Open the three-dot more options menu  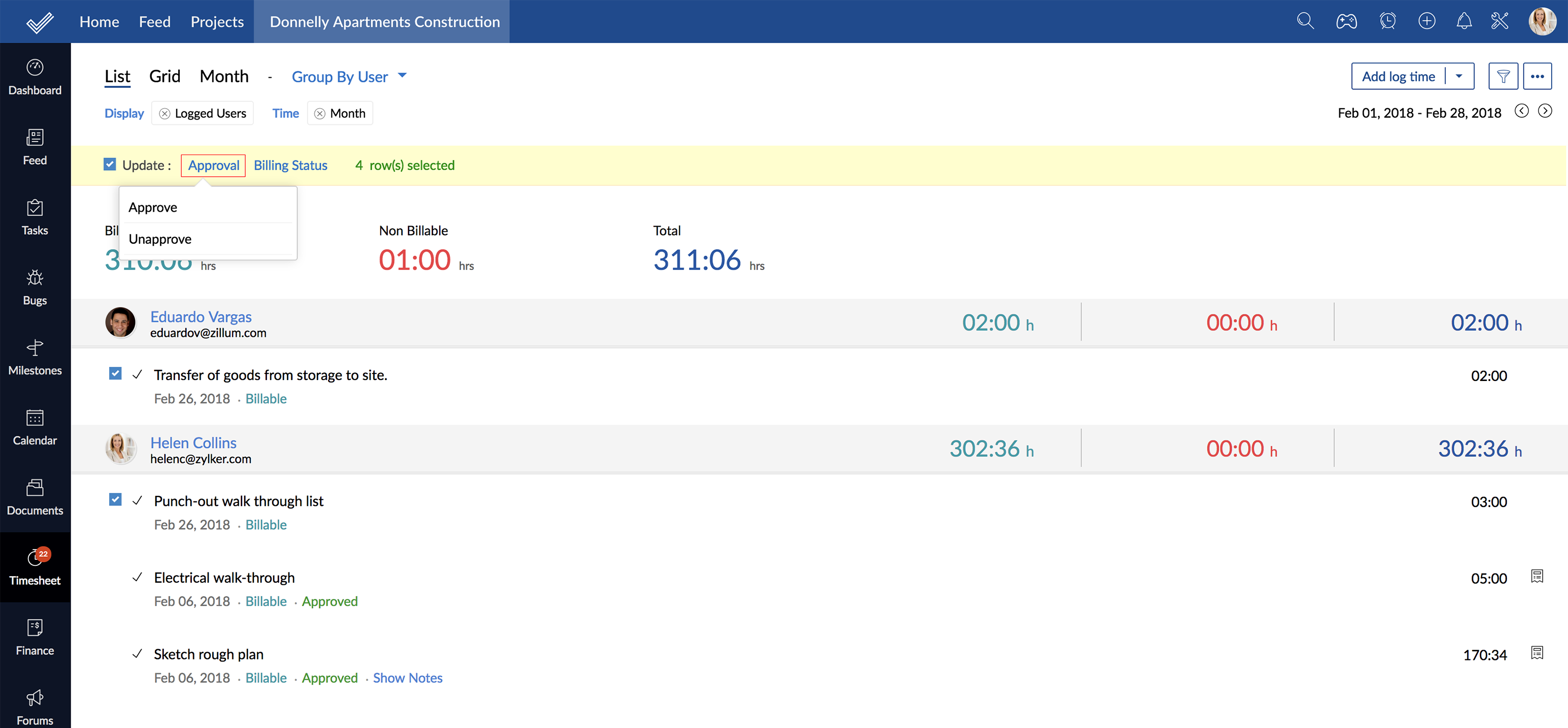pos(1537,76)
